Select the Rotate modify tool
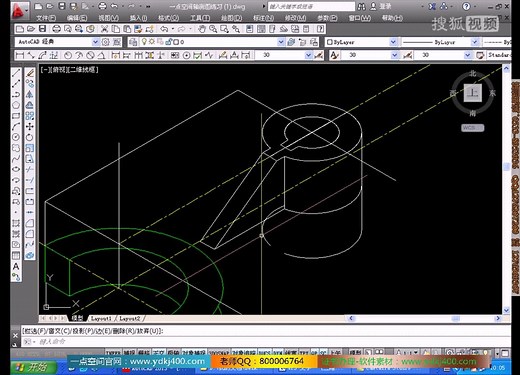Viewport: 520px width, 375px height. tap(30, 137)
